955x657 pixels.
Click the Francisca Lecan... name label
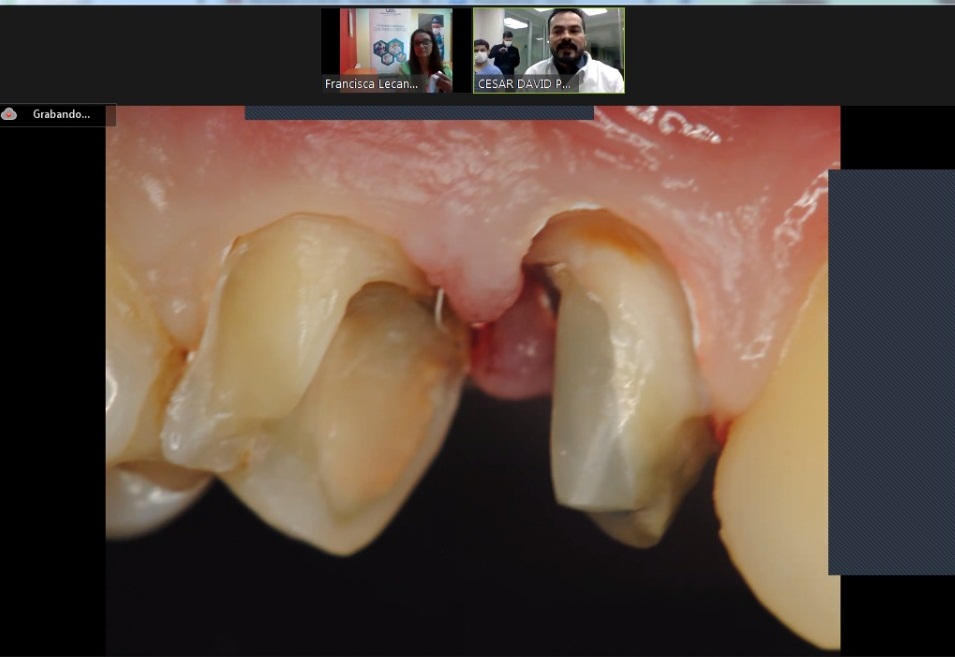pos(370,85)
